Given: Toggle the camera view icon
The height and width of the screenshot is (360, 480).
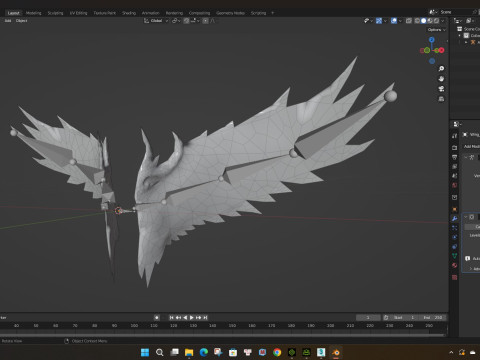Looking at the screenshot, I should point(441,89).
